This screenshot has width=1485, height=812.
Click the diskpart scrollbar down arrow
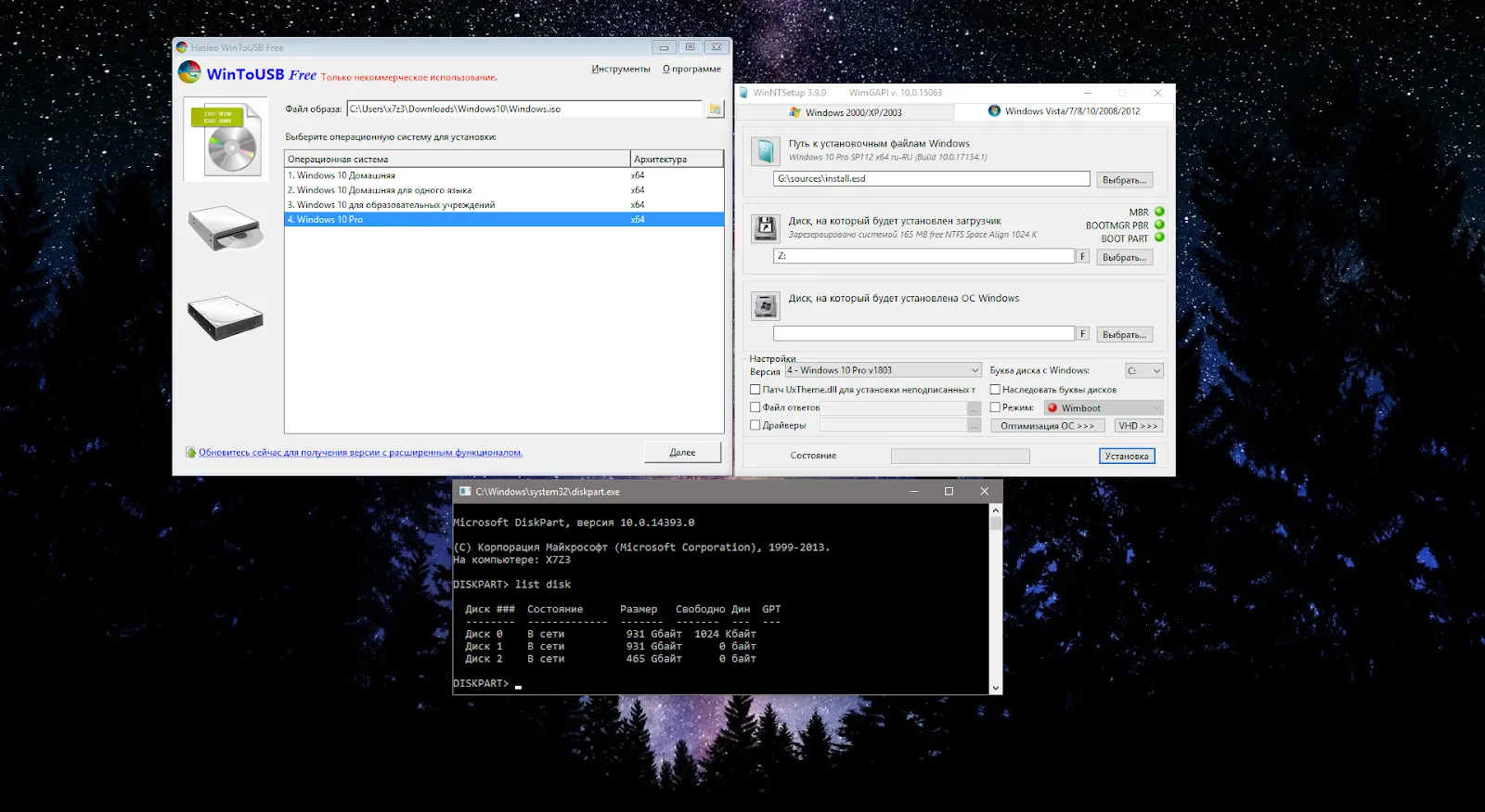[x=996, y=688]
